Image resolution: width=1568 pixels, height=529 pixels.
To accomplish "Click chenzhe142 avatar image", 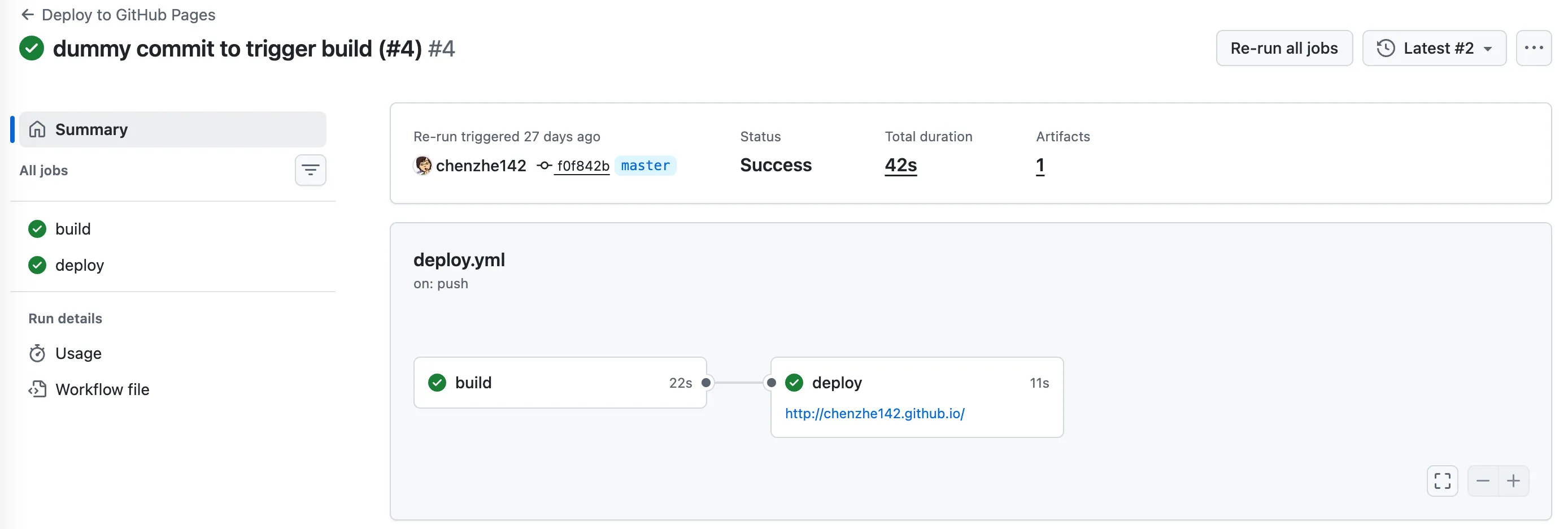I will tap(423, 166).
